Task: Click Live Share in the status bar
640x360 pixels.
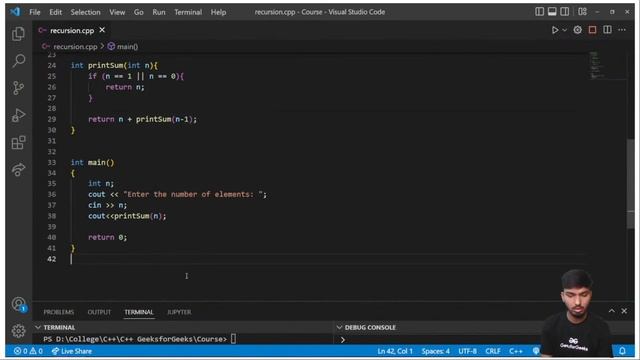Action: (x=72, y=351)
